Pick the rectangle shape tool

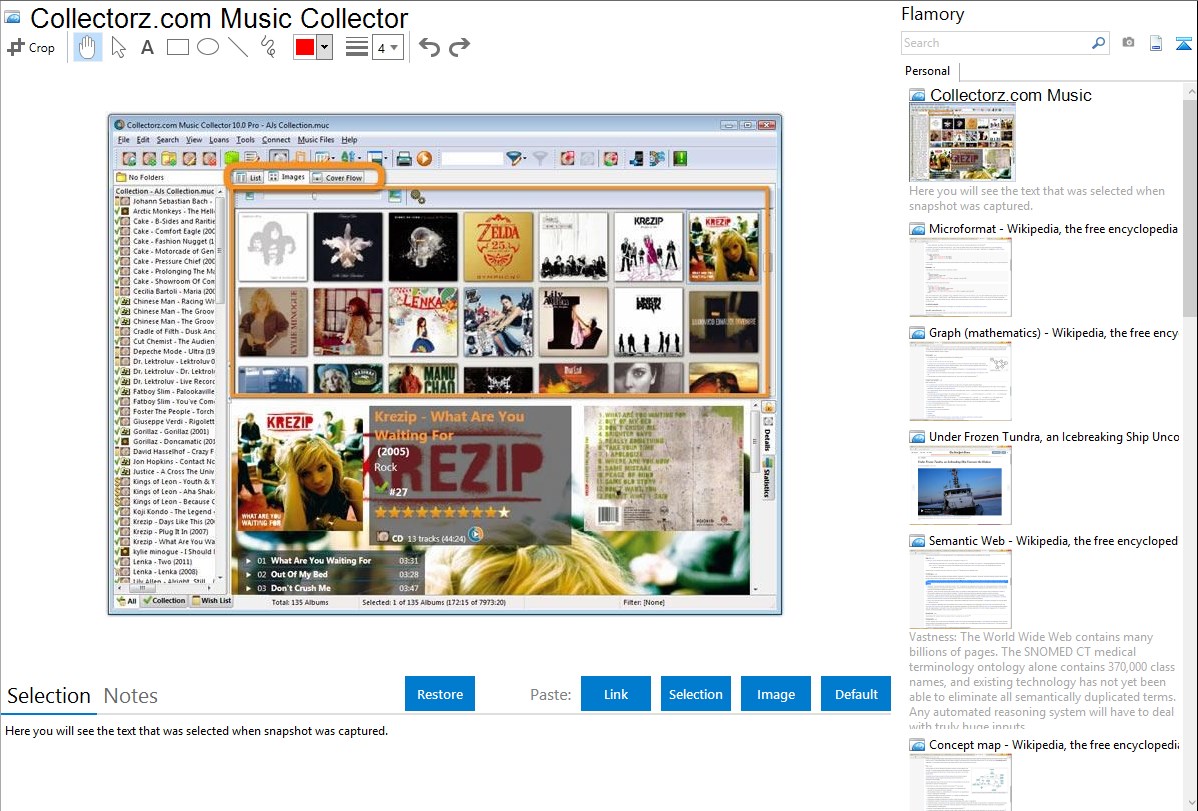[177, 47]
